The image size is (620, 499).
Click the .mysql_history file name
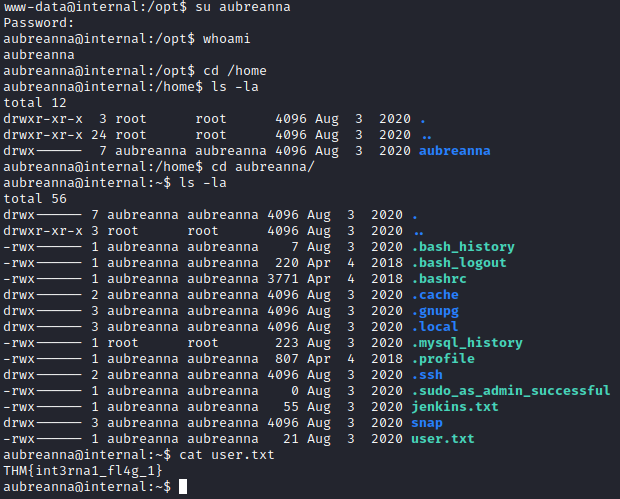tap(466, 342)
